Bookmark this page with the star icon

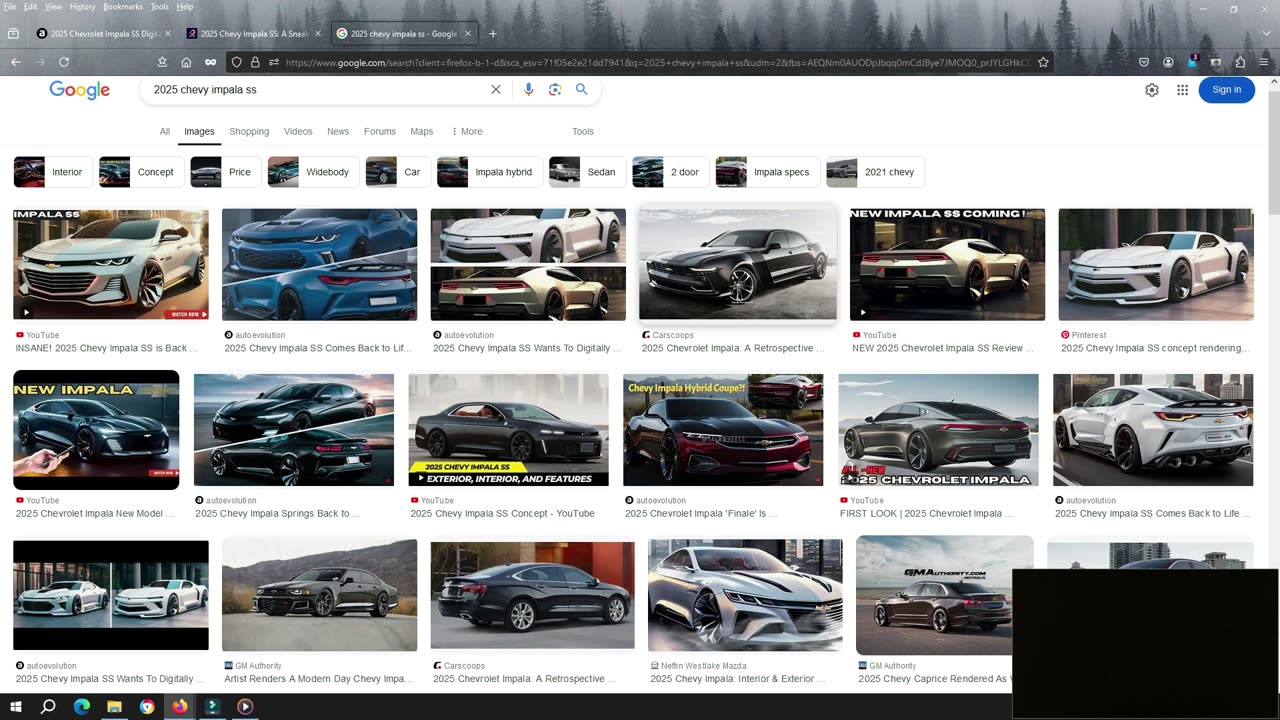(x=1043, y=62)
